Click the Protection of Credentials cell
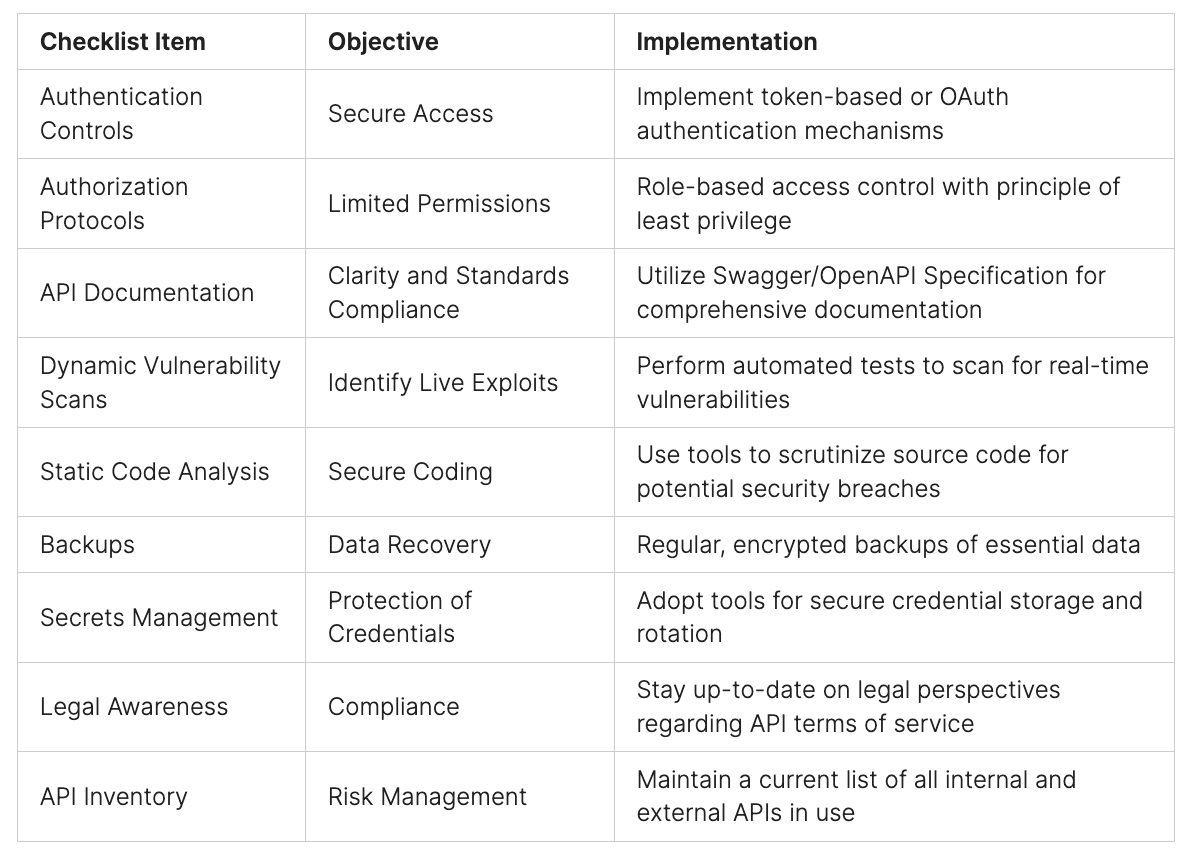Image resolution: width=1202 pixels, height=860 pixels. pyautogui.click(x=400, y=617)
